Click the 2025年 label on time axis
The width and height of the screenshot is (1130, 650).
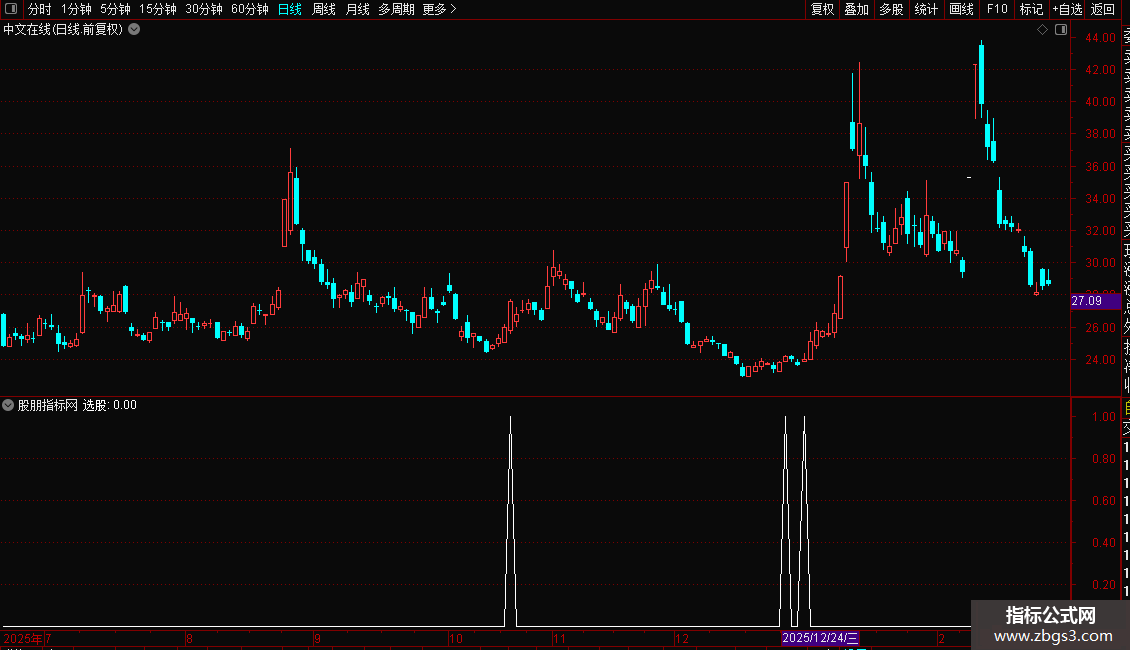(23, 638)
